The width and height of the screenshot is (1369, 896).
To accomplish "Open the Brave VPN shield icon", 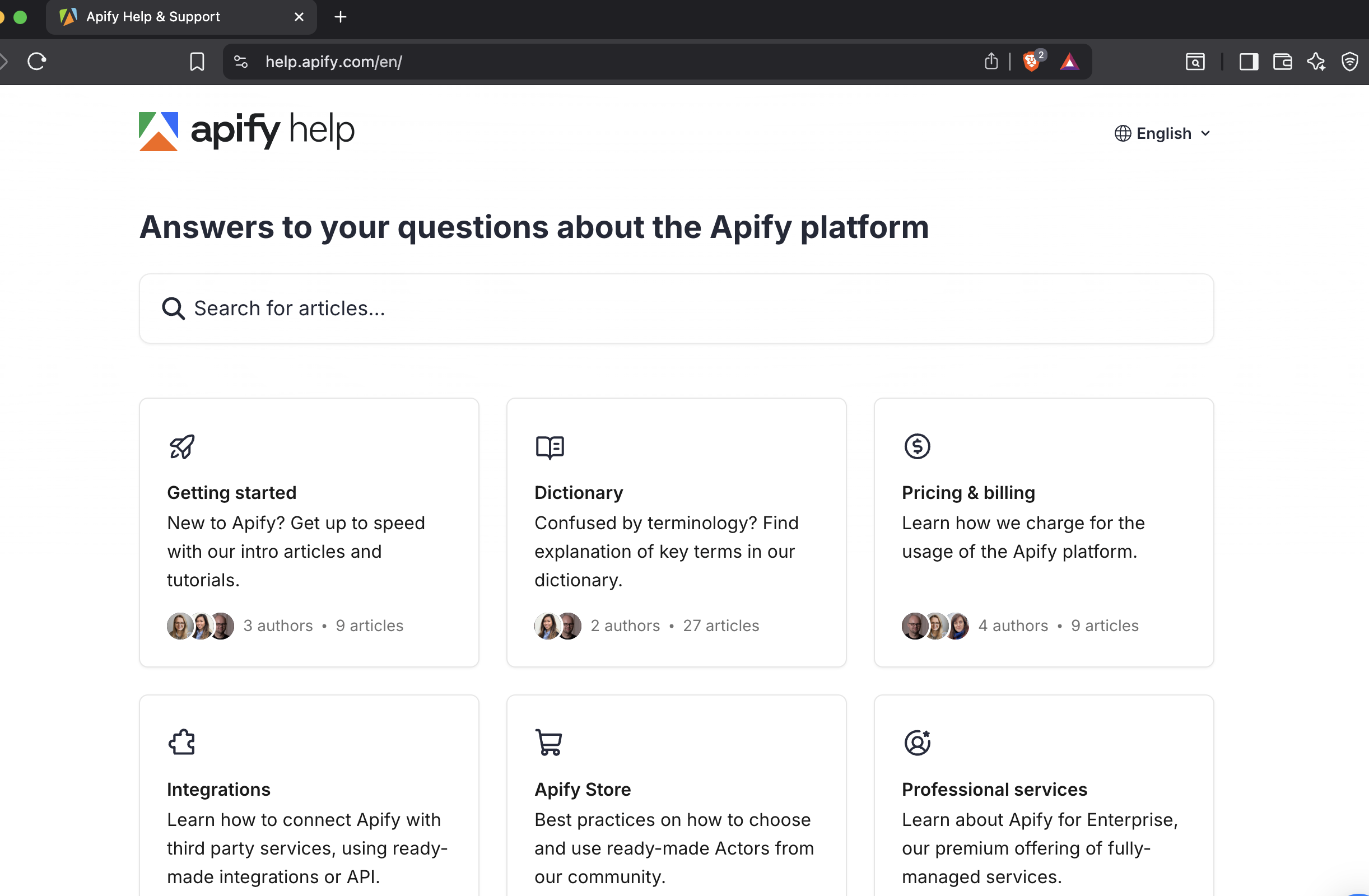I will (1349, 62).
